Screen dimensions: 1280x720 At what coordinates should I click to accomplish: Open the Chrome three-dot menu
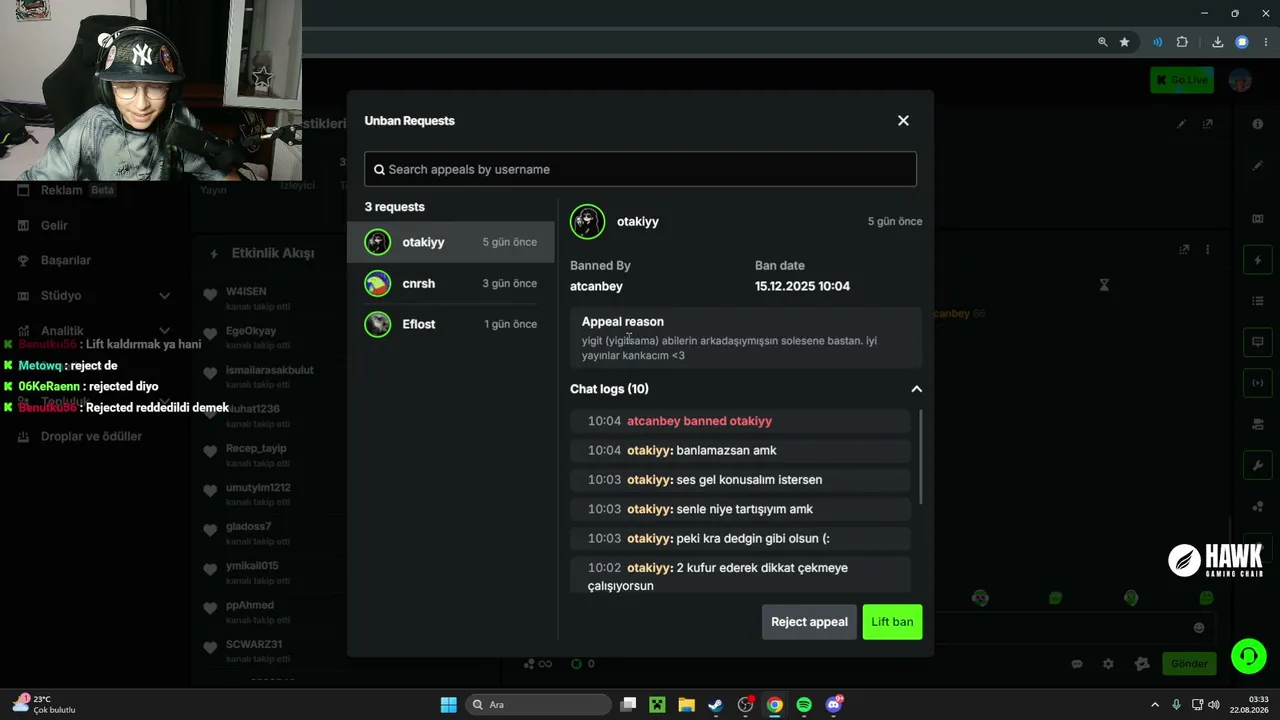click(x=1266, y=42)
